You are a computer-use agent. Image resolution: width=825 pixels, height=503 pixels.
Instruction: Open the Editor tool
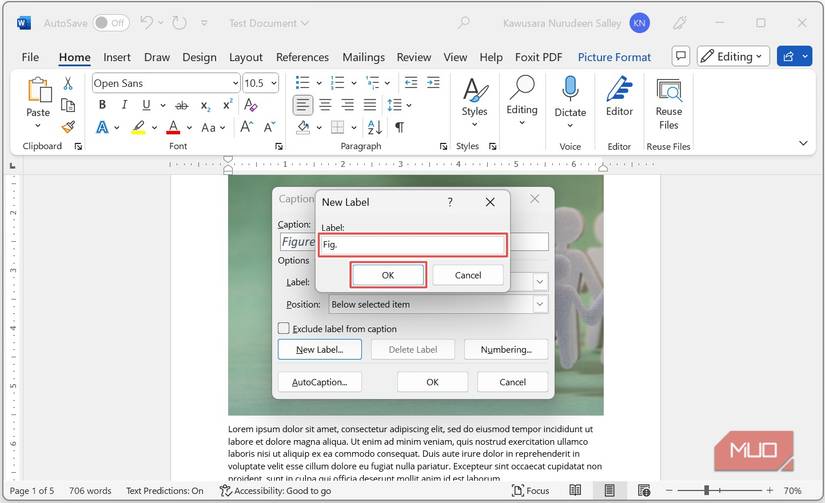pos(619,98)
